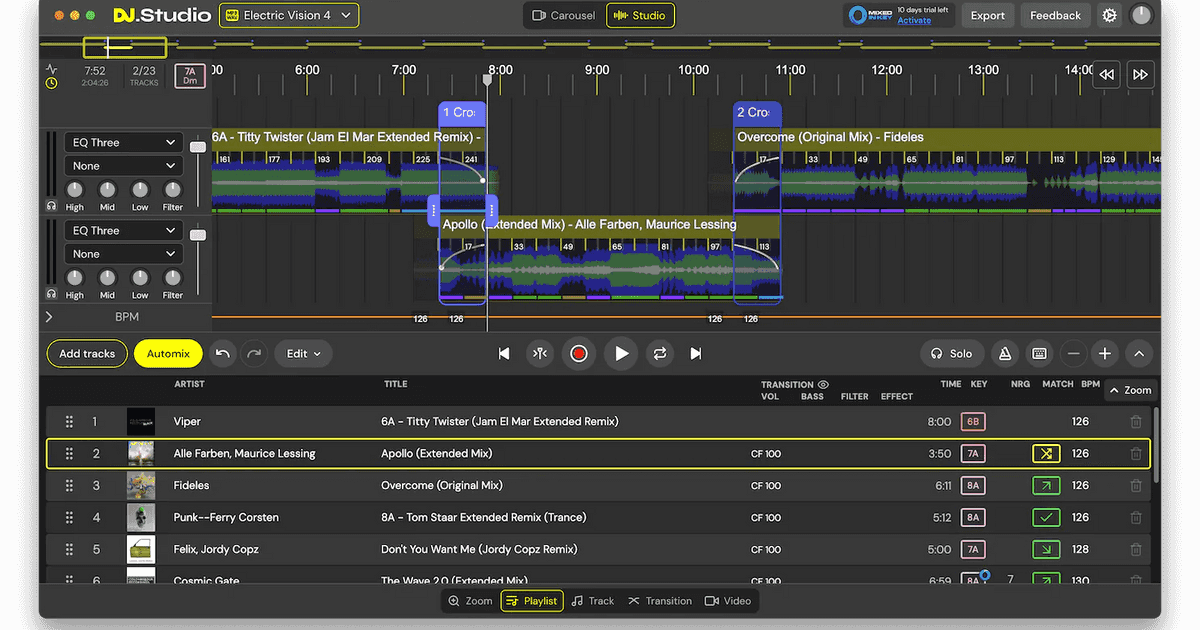Open the Zoom tab at the bottom
1200x630 pixels.
[470, 601]
